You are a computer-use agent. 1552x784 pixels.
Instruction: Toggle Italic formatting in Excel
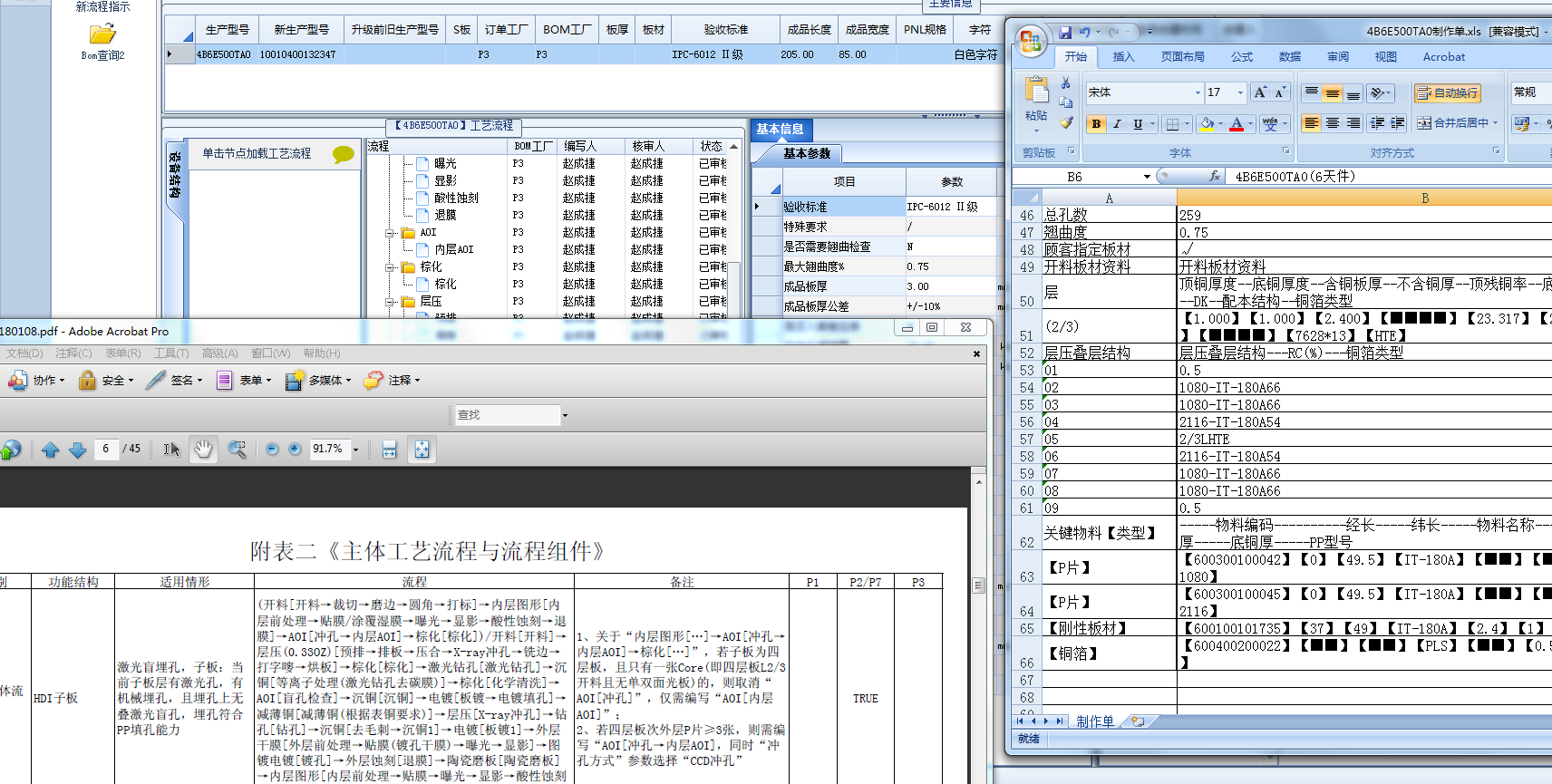pyautogui.click(x=1117, y=124)
